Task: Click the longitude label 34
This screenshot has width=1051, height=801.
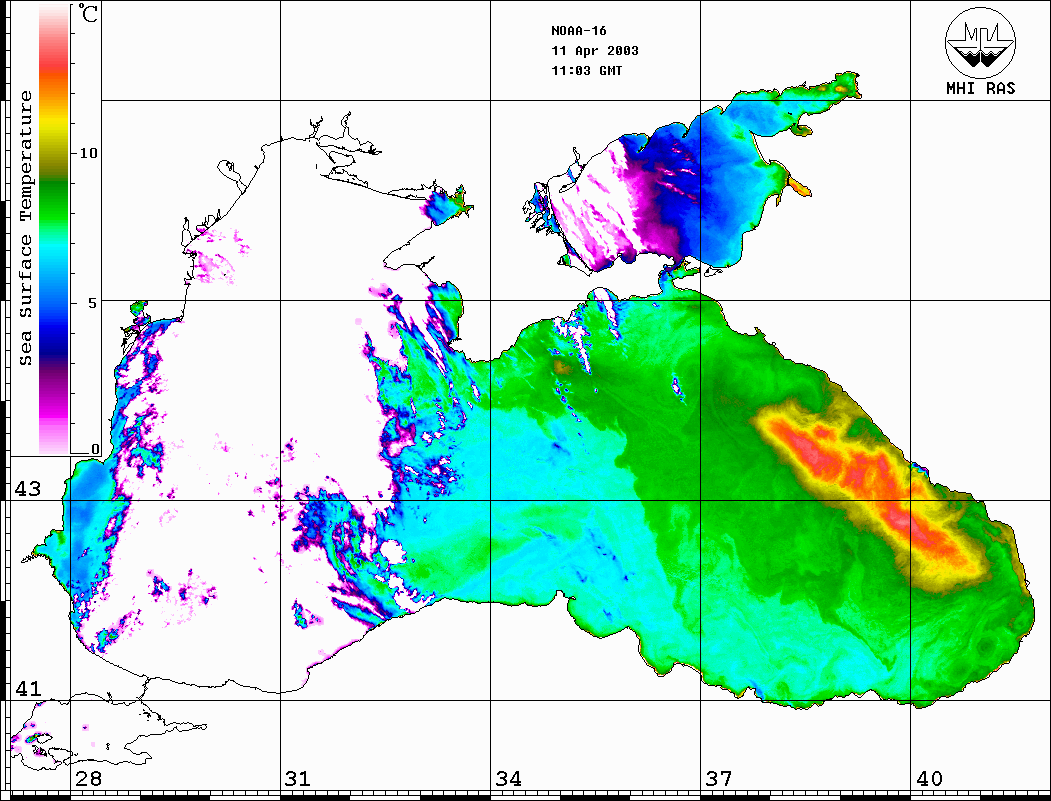Action: [x=508, y=779]
